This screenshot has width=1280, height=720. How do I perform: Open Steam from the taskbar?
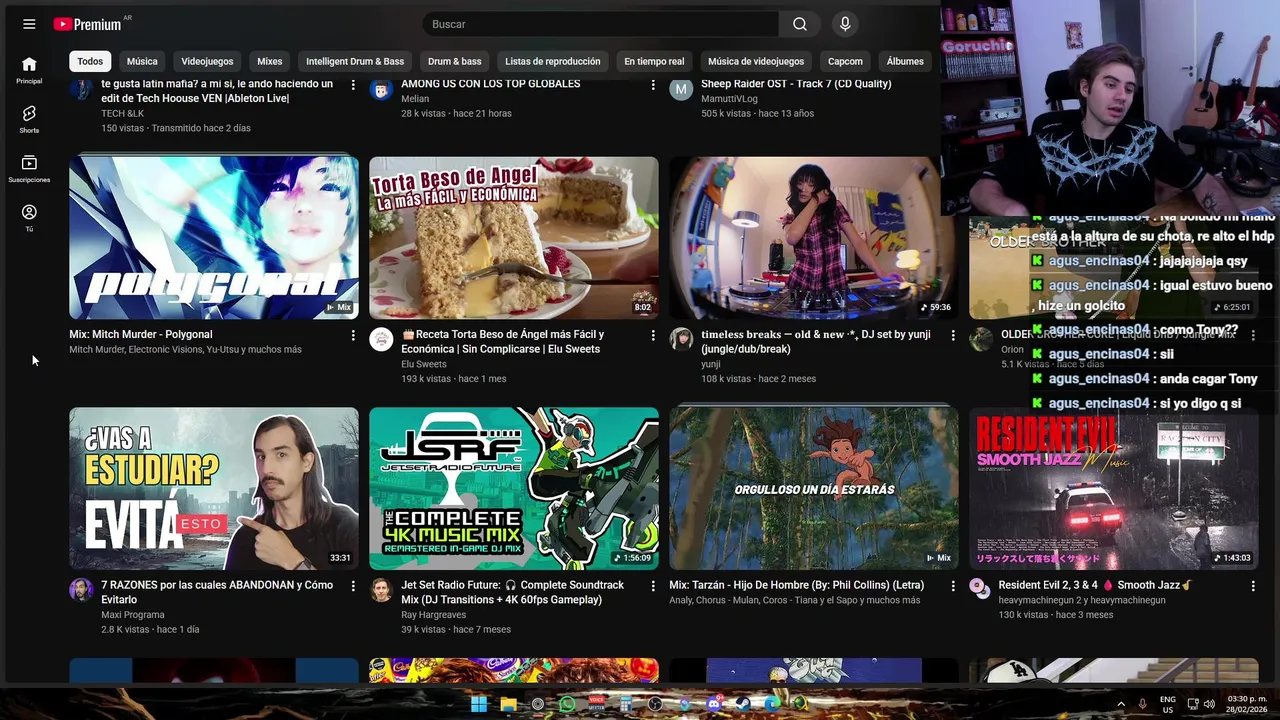point(743,704)
